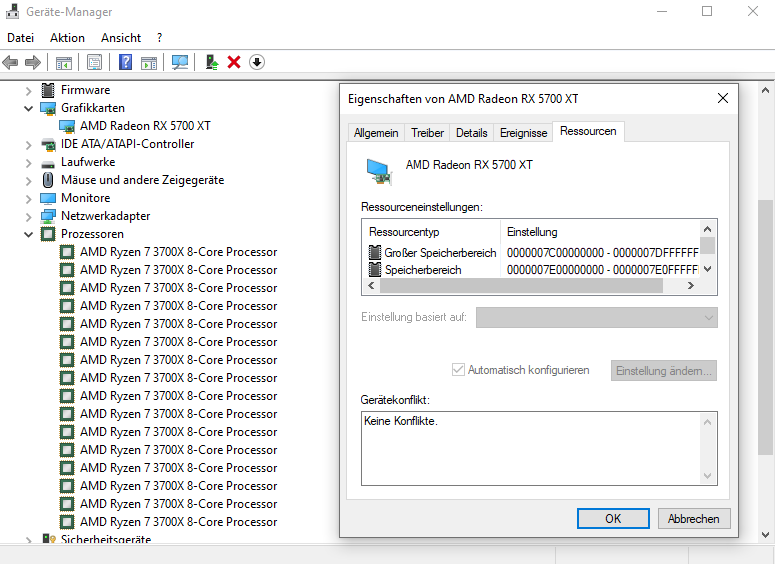Expand the Laufwerke tree node
The width and height of the screenshot is (775, 564).
pyautogui.click(x=29, y=163)
